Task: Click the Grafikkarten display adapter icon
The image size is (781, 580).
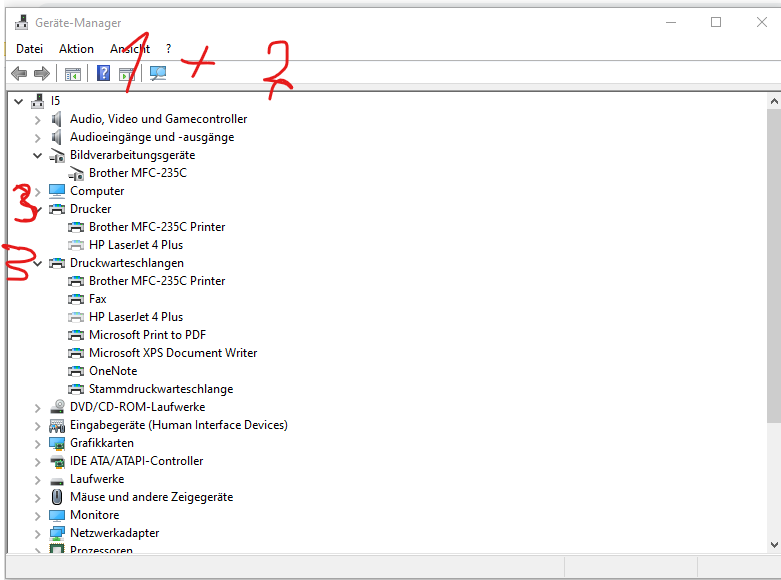Action: [57, 443]
